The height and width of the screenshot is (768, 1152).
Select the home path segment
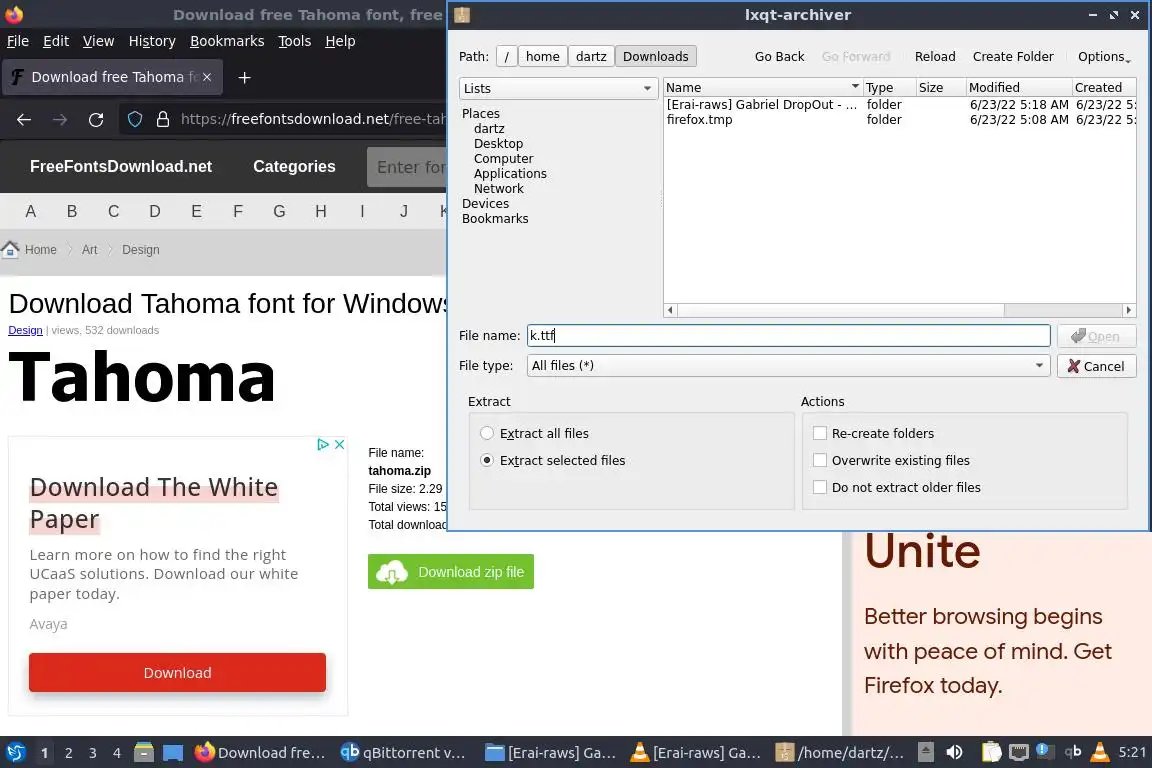pos(542,57)
